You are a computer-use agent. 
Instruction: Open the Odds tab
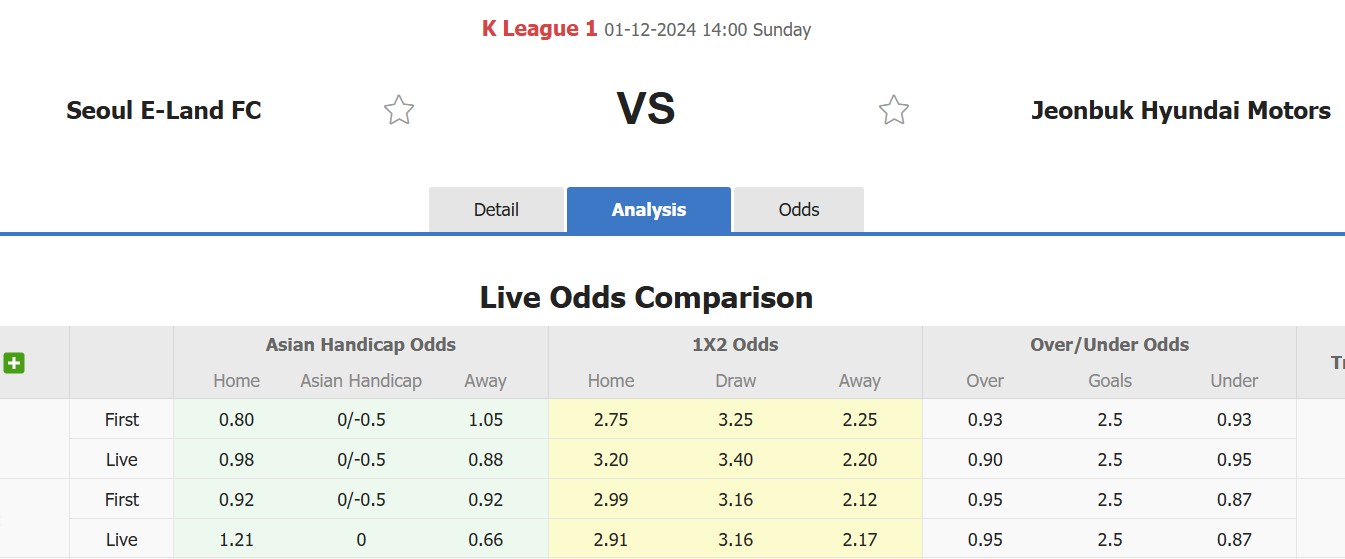(799, 210)
